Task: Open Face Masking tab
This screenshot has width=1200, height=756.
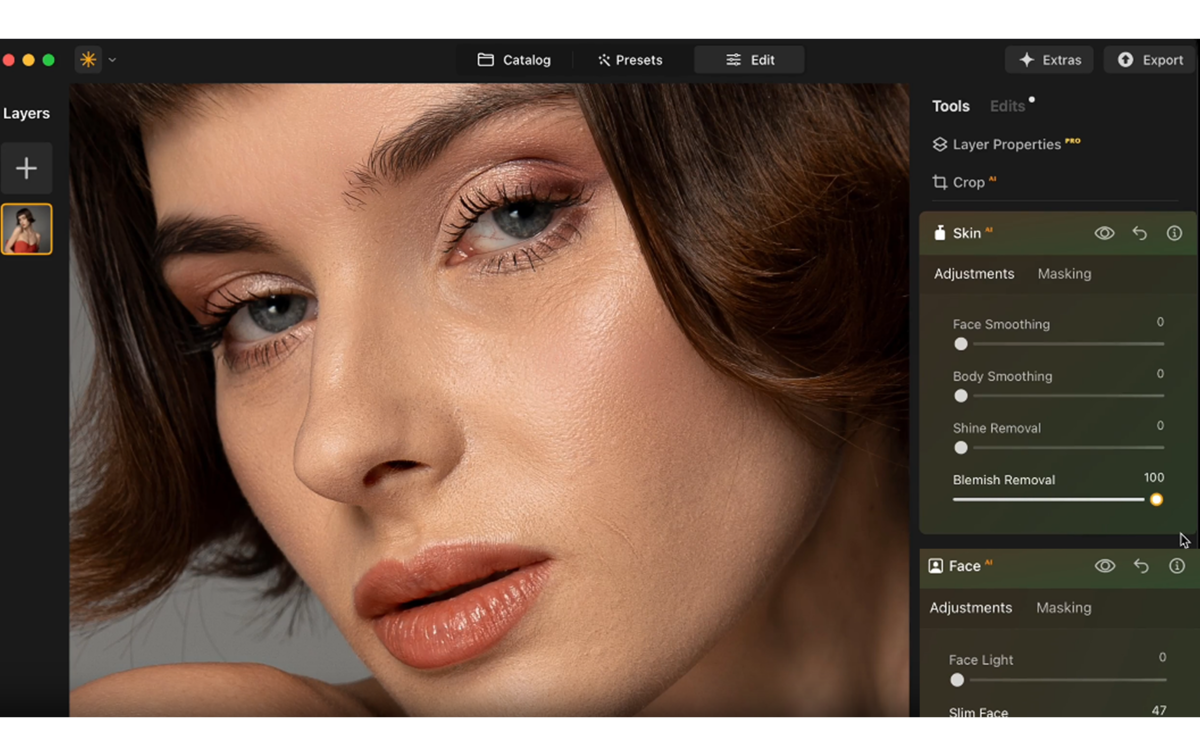Action: 1064,608
